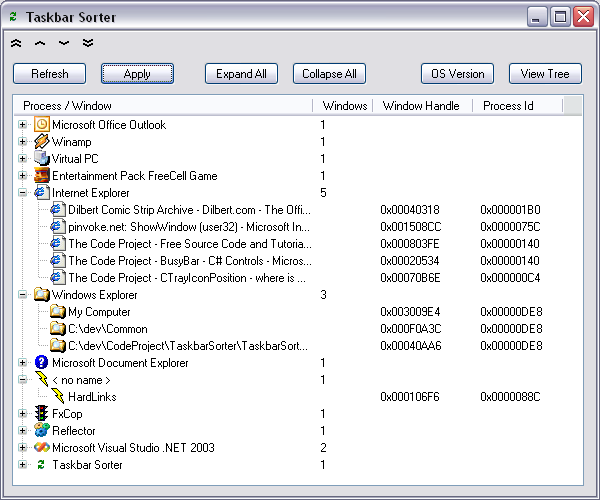Screen dimensions: 600x500
Task: Click the View Tree button
Action: coord(545,73)
